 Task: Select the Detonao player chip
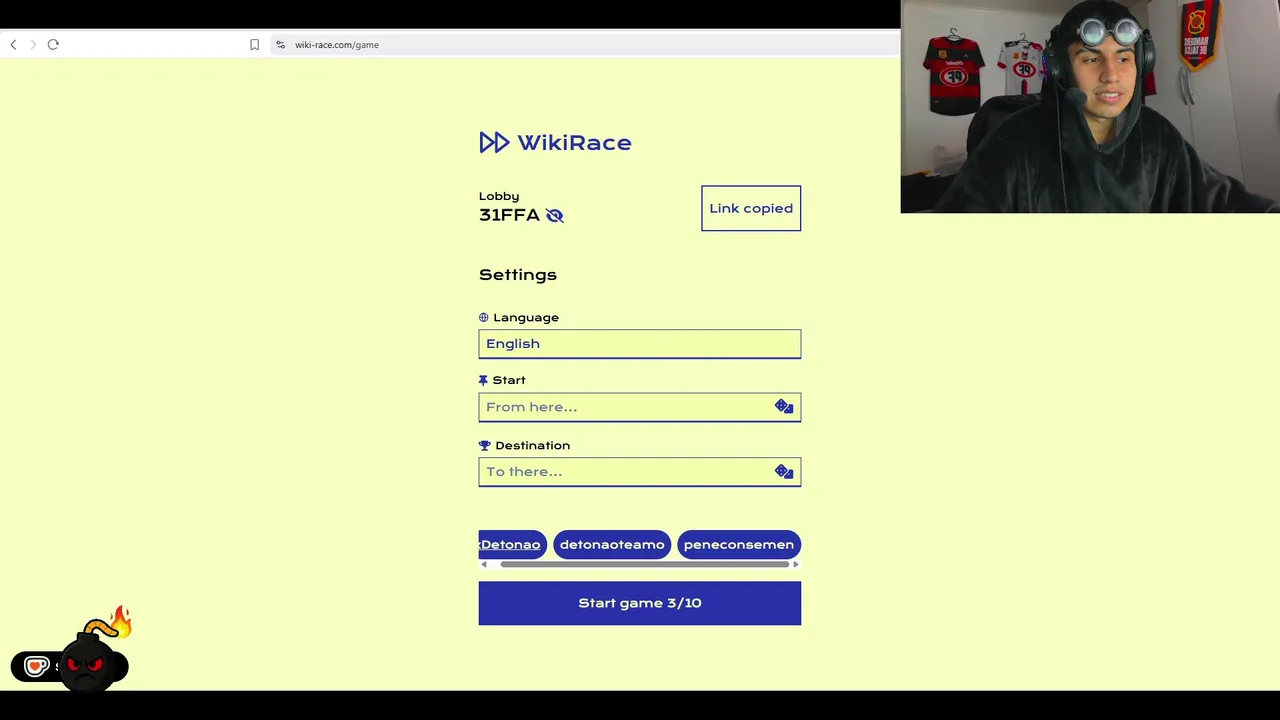(x=512, y=544)
